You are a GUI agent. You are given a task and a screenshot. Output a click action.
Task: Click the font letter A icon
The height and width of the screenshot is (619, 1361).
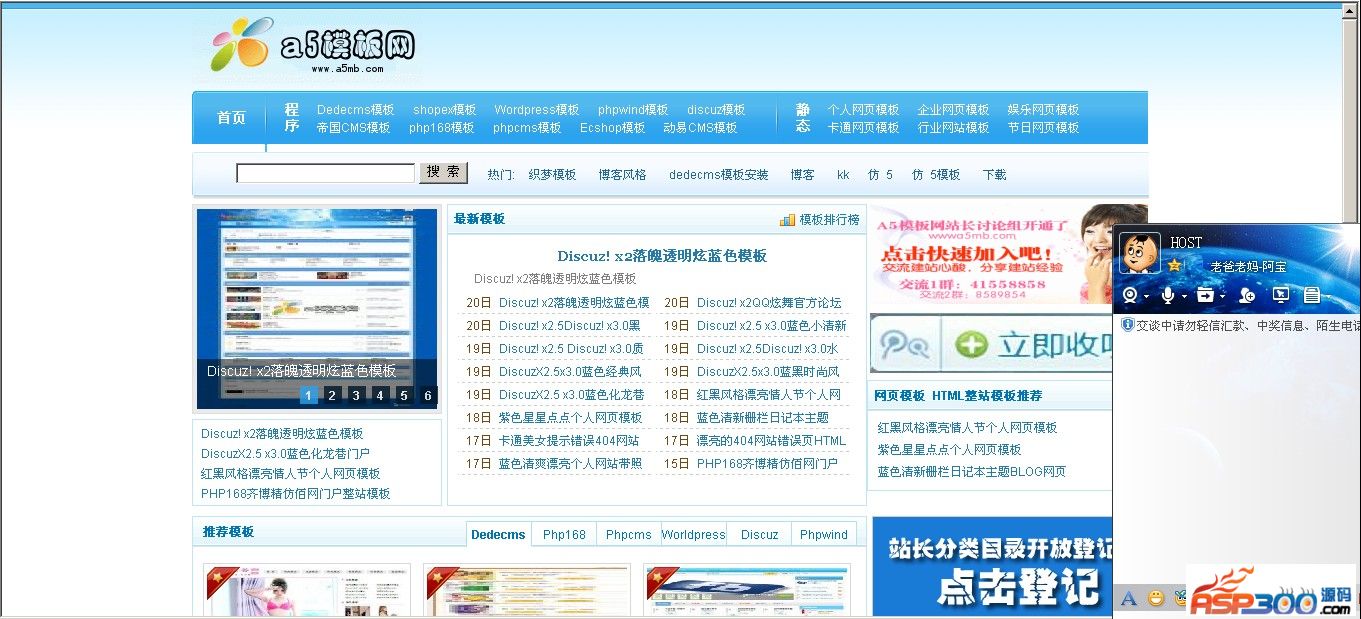coord(1128,599)
